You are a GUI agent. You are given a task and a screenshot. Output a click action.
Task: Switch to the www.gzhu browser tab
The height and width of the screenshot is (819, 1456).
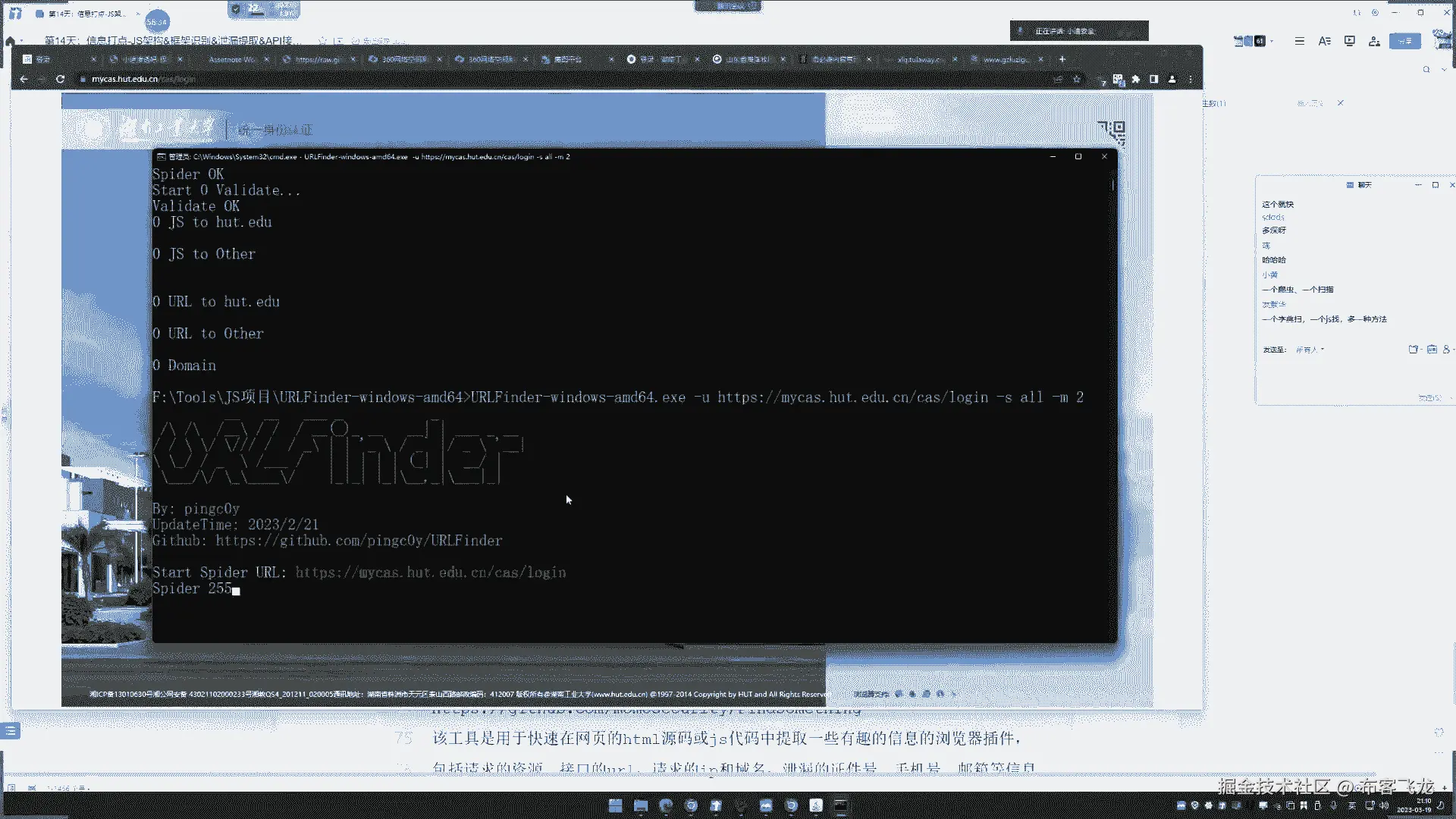click(1006, 59)
